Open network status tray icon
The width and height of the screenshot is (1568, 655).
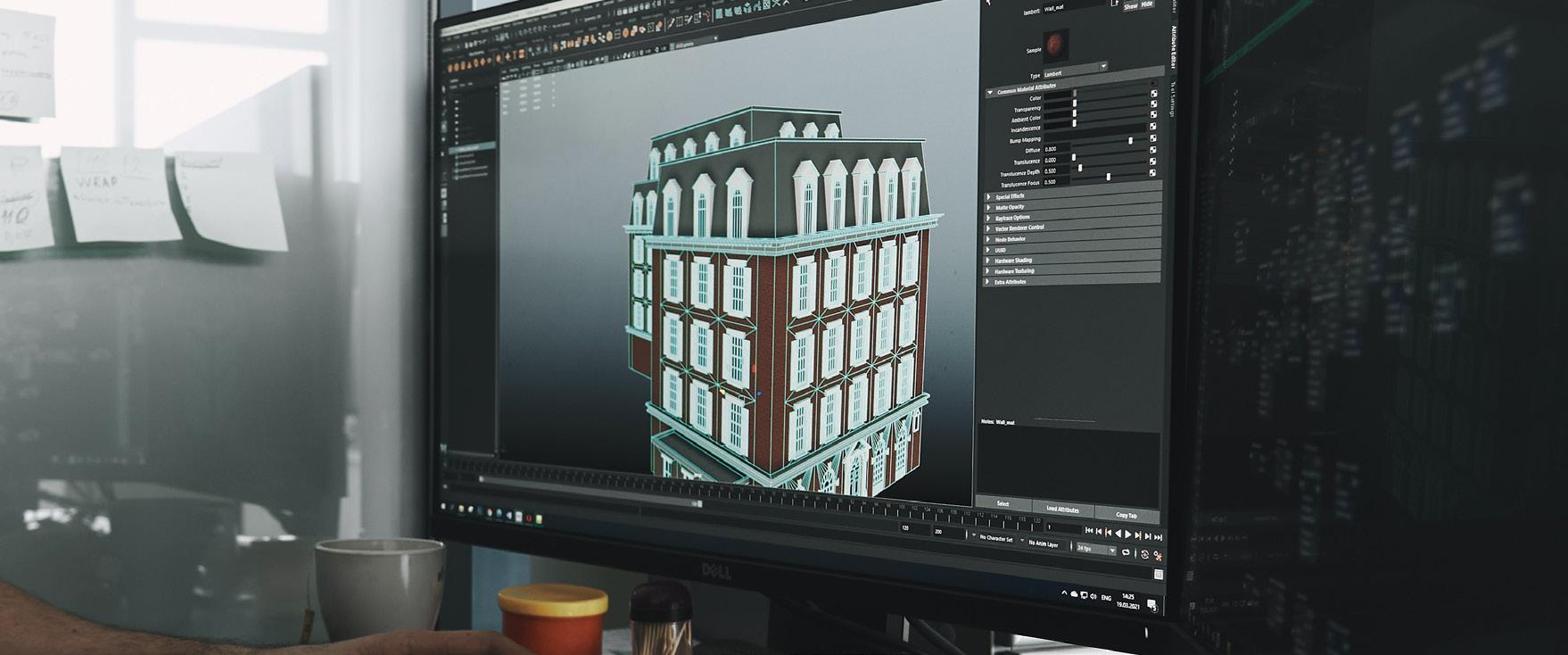[x=1084, y=595]
